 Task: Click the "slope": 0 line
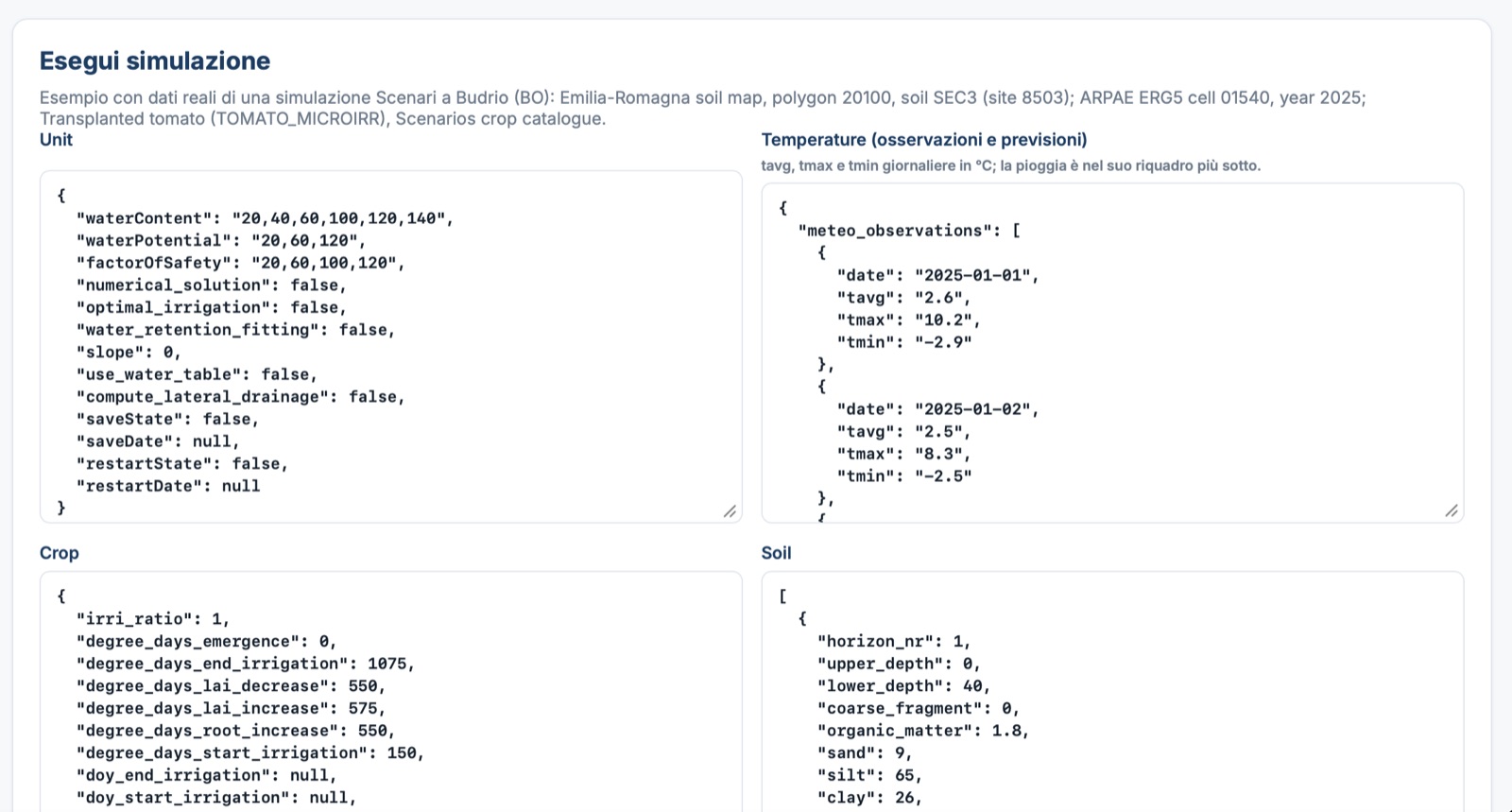pos(128,353)
